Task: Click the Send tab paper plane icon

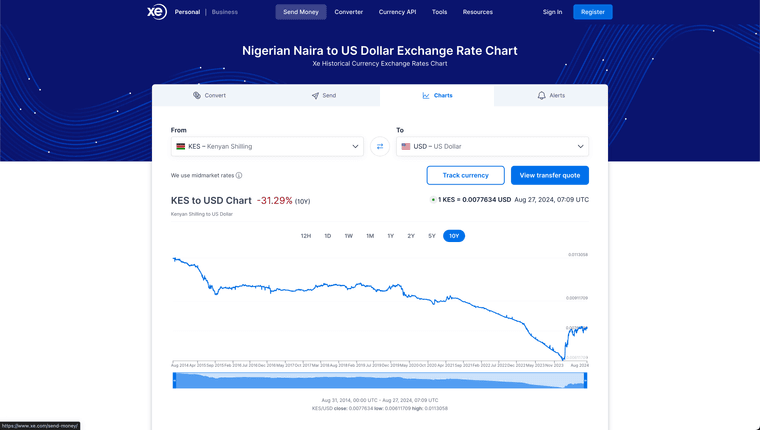Action: click(315, 95)
